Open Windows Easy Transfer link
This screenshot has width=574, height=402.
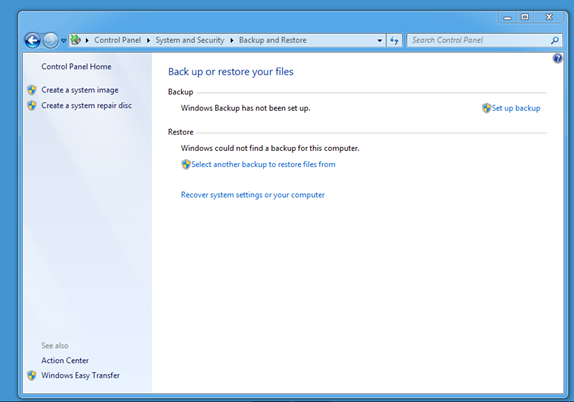81,376
